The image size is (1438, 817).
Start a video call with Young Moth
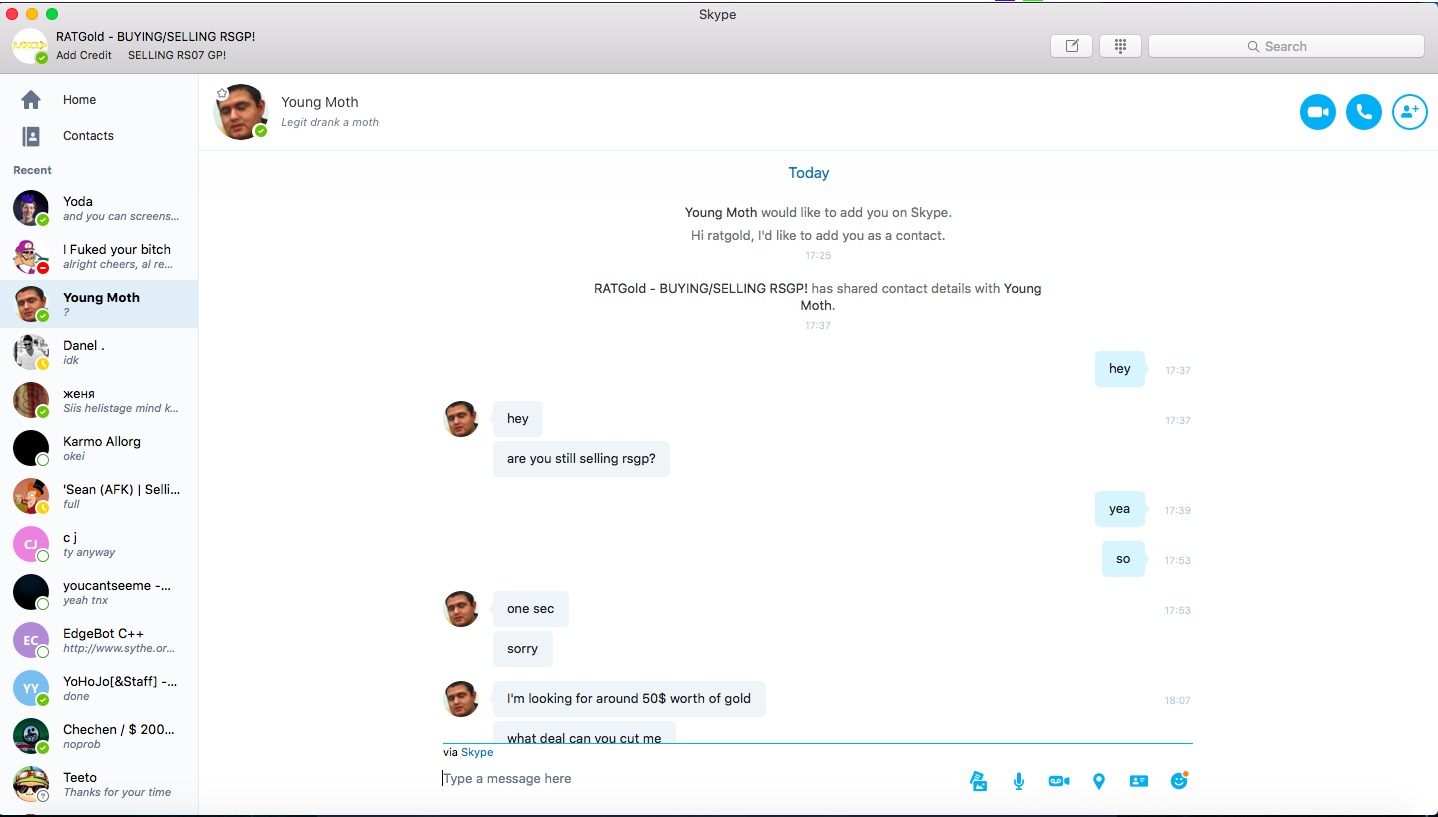pyautogui.click(x=1318, y=112)
